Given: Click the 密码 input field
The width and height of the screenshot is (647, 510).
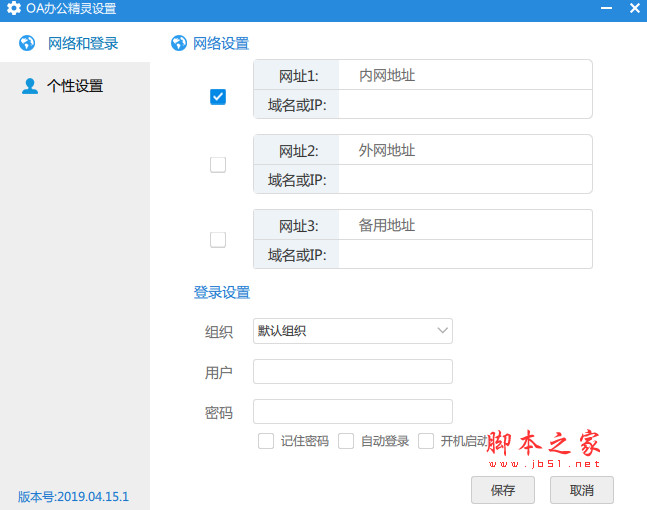Looking at the screenshot, I should pyautogui.click(x=352, y=412).
